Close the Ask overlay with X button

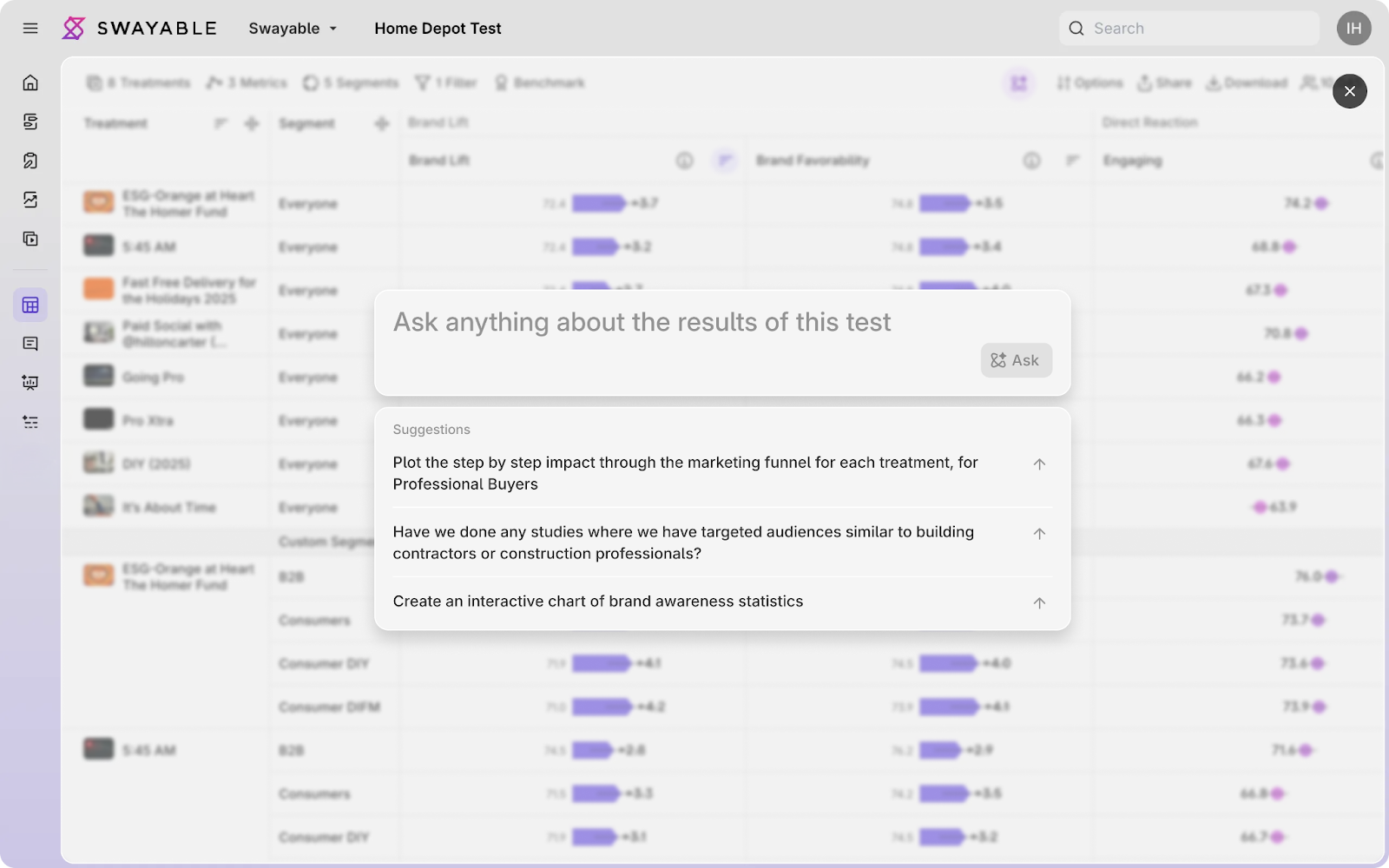[x=1349, y=91]
